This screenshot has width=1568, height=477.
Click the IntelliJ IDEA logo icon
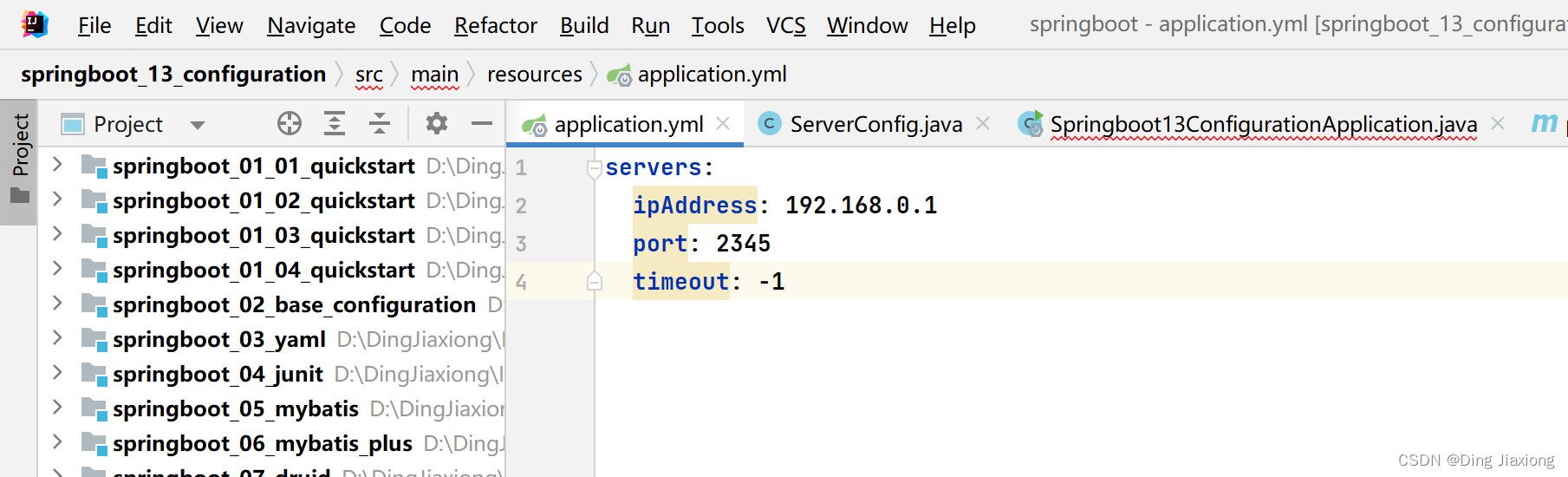pos(35,24)
